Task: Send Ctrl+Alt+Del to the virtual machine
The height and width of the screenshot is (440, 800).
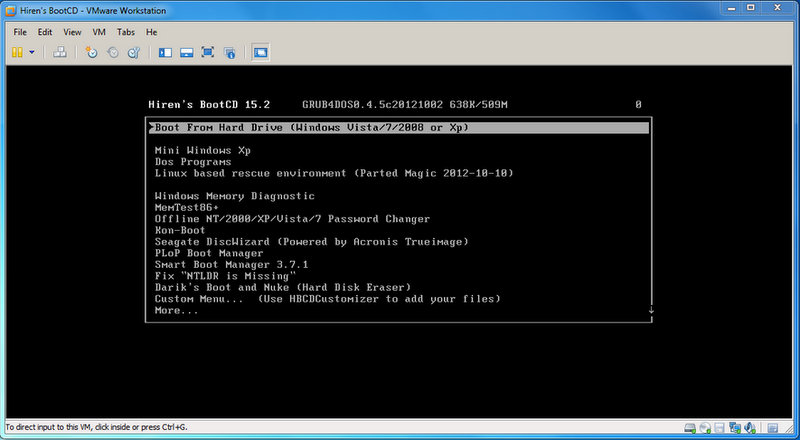Action: pyautogui.click(x=60, y=52)
